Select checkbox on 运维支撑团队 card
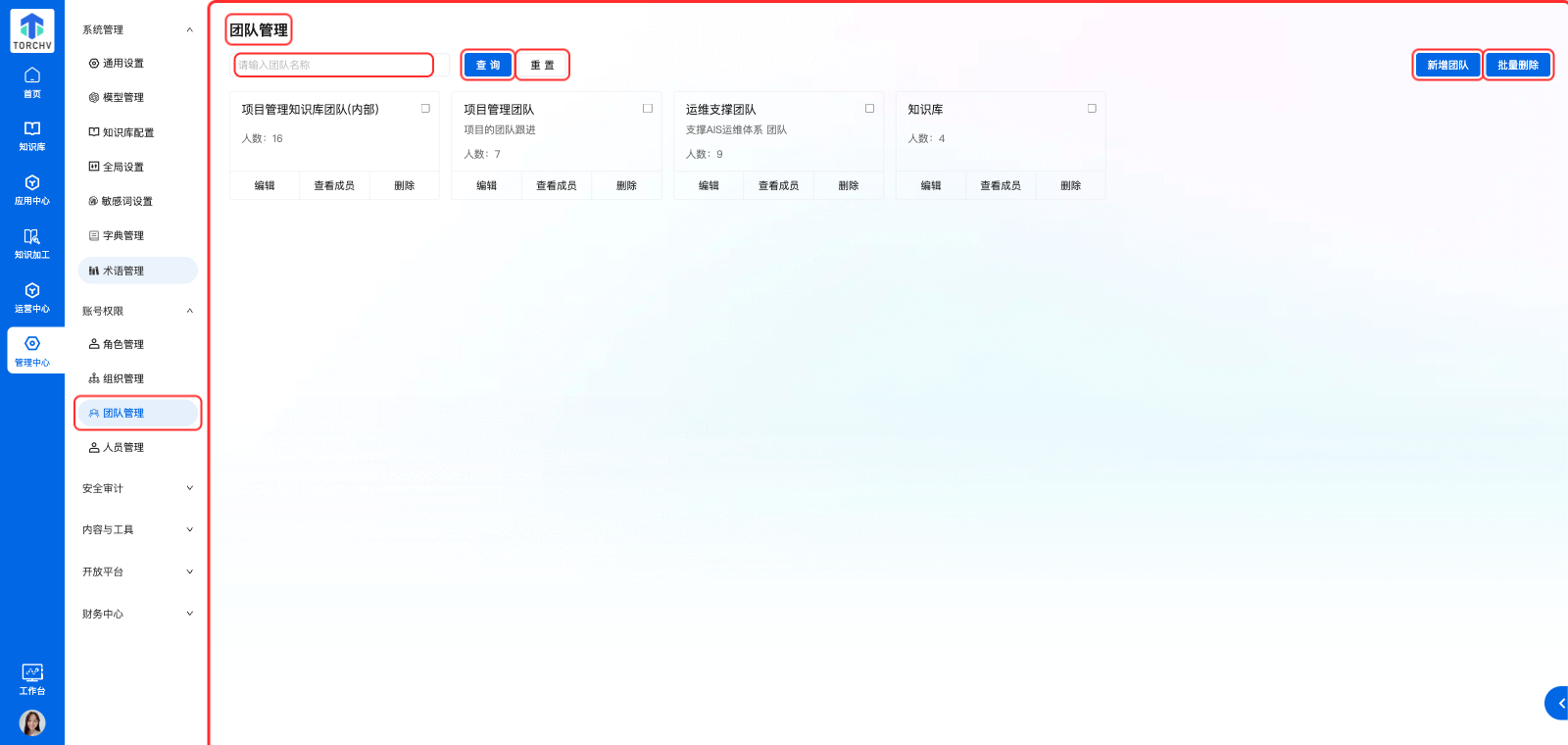This screenshot has width=1568, height=745. point(869,109)
